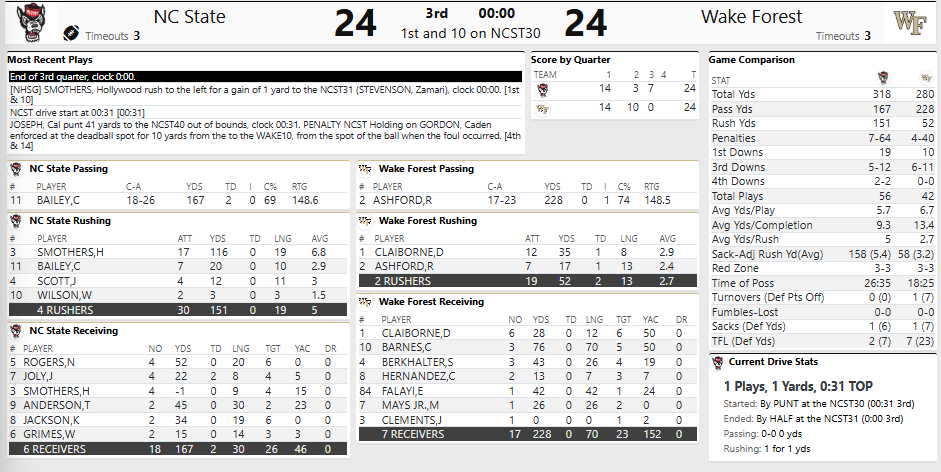The height and width of the screenshot is (472, 941).
Task: Click NC State logo in Game Comparison header
Action: [x=883, y=78]
